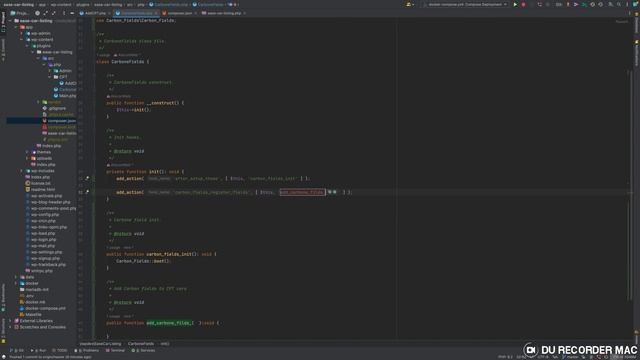640x360 pixels.
Task: Collapse all in Project panel header
Action: click(53, 13)
